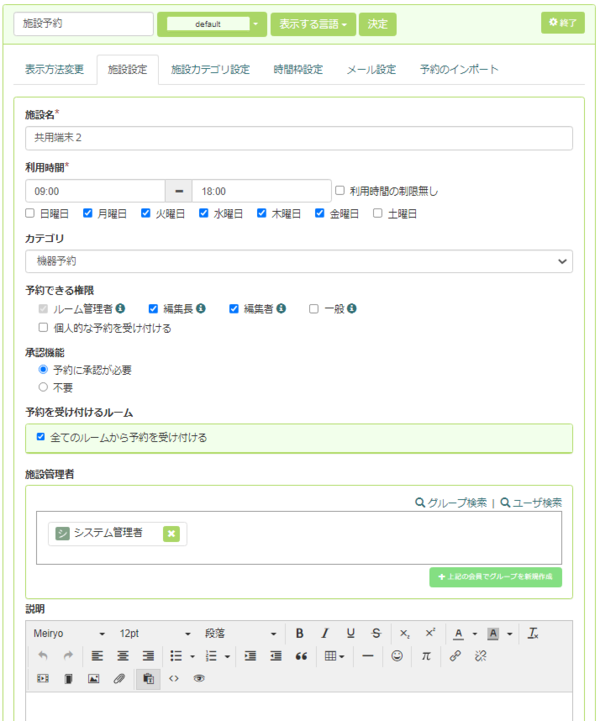Insert emoticon using the smiley icon
The width and height of the screenshot is (600, 721).
click(397, 656)
